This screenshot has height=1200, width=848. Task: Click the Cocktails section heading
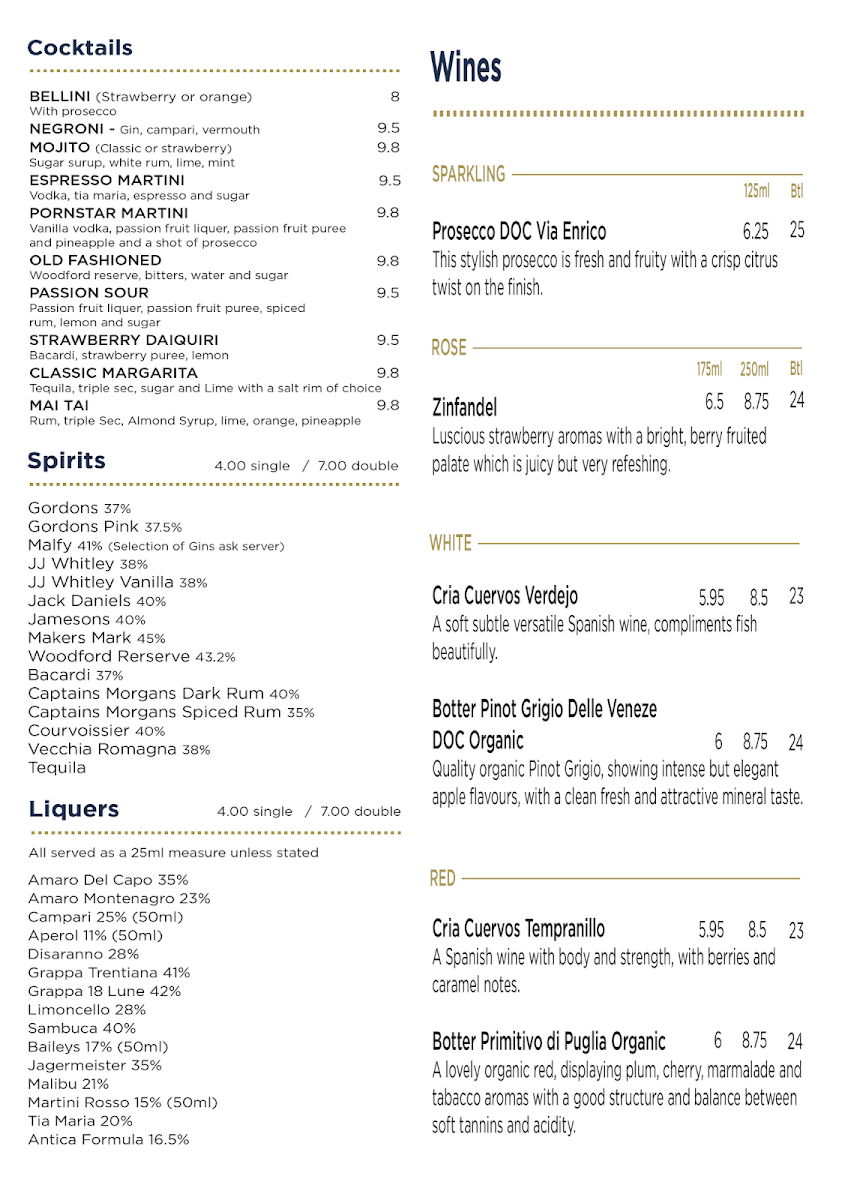click(80, 48)
